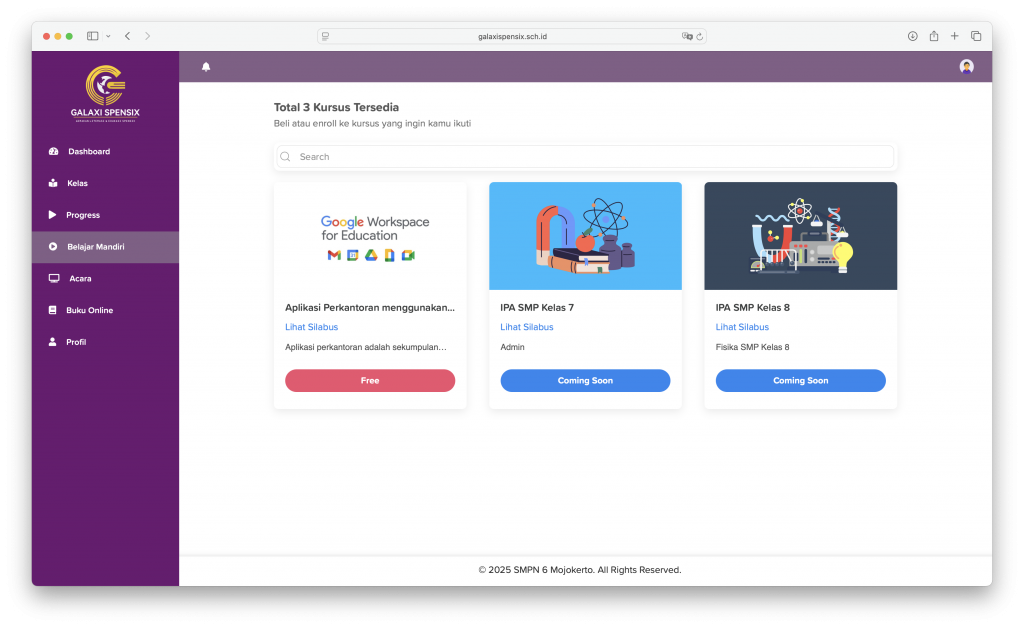This screenshot has width=1024, height=628.
Task: Toggle the Safari sidebar button
Action: pos(93,37)
